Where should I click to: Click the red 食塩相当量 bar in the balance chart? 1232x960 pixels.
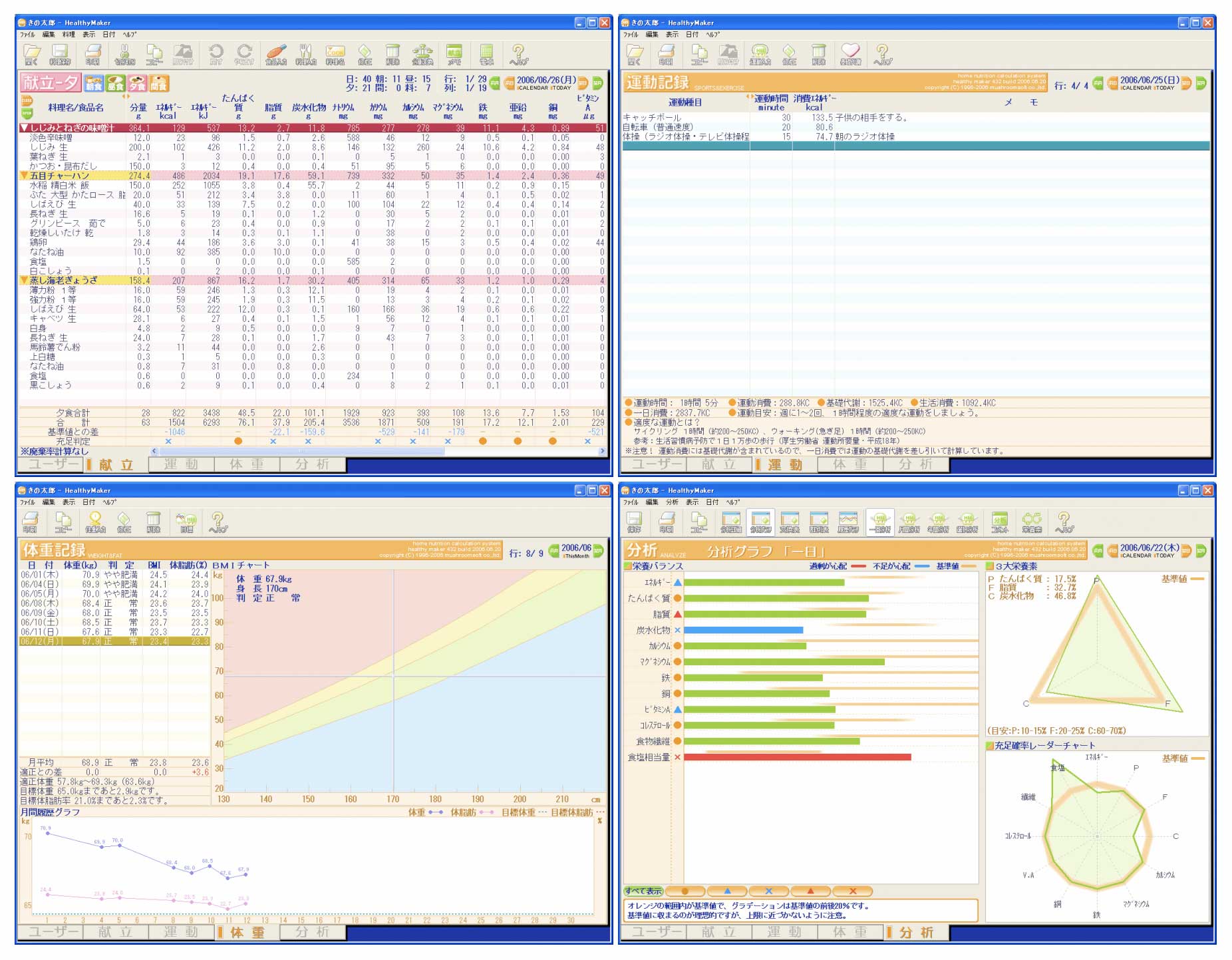pos(798,757)
